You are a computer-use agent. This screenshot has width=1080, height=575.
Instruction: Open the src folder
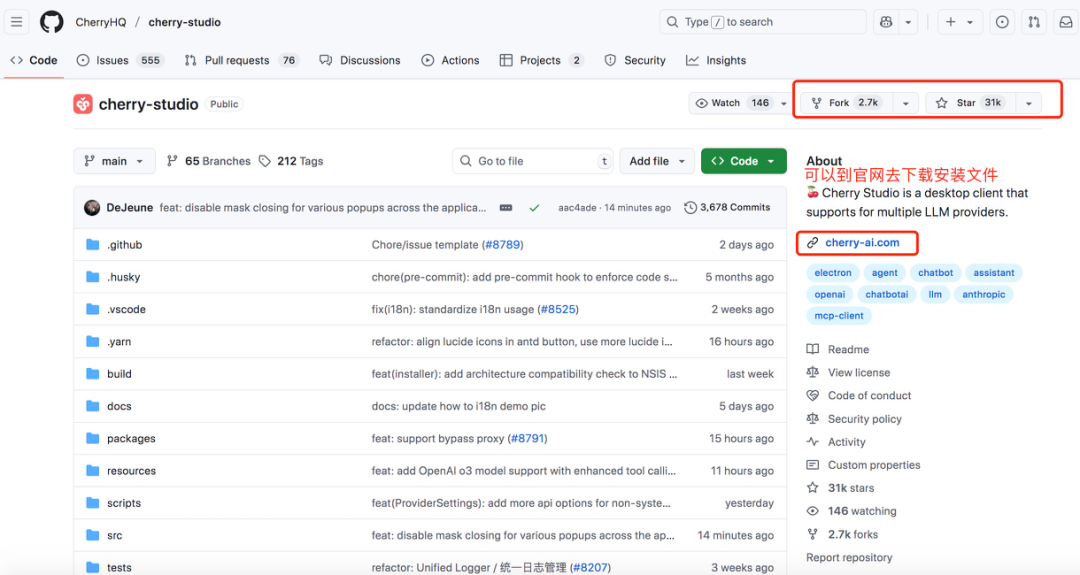(114, 535)
